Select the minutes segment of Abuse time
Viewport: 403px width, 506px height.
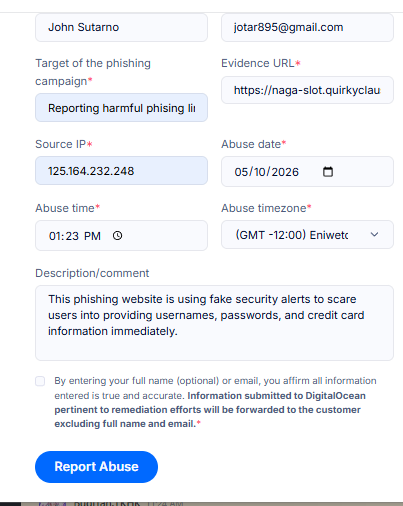[72, 236]
